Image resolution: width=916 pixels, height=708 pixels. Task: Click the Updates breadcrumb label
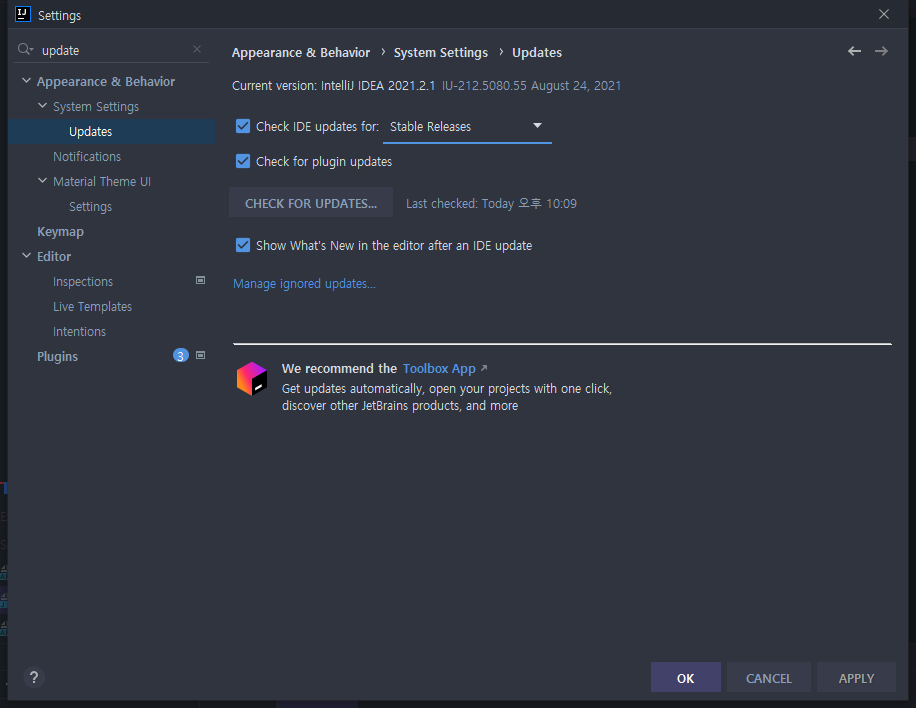(537, 53)
